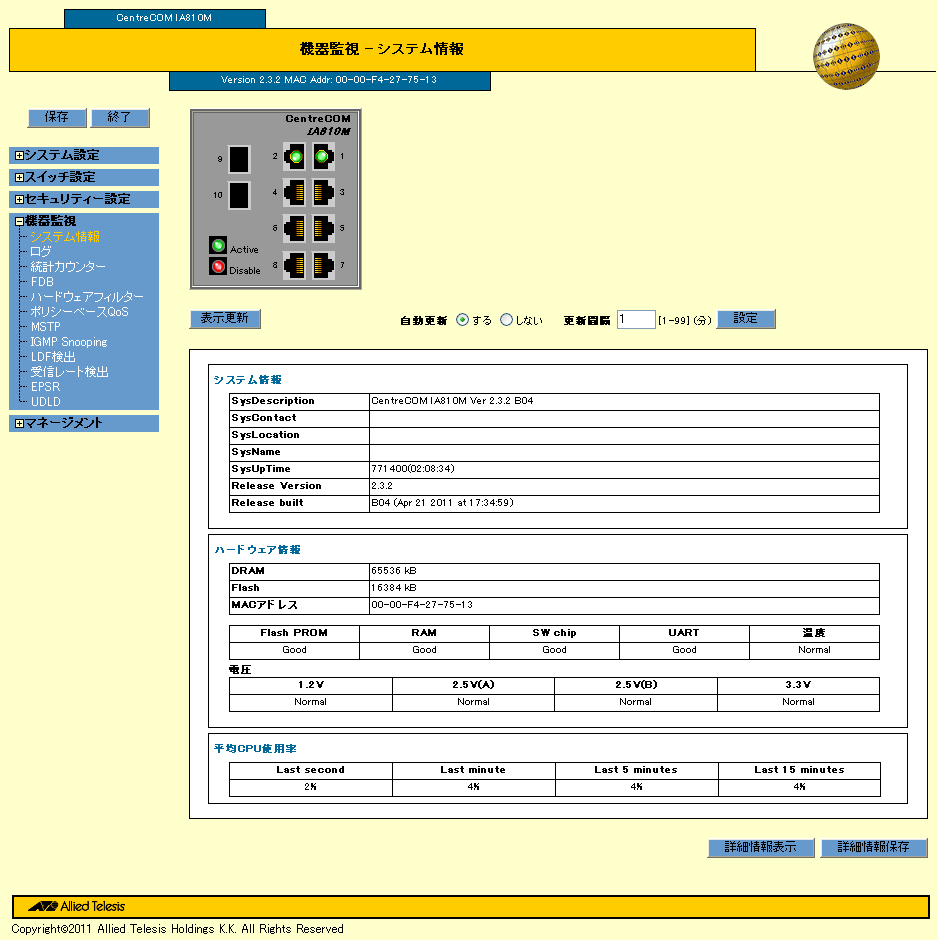938x940 pixels.
Task: Click SFP port 10 slot on the switch
Action: (239, 195)
